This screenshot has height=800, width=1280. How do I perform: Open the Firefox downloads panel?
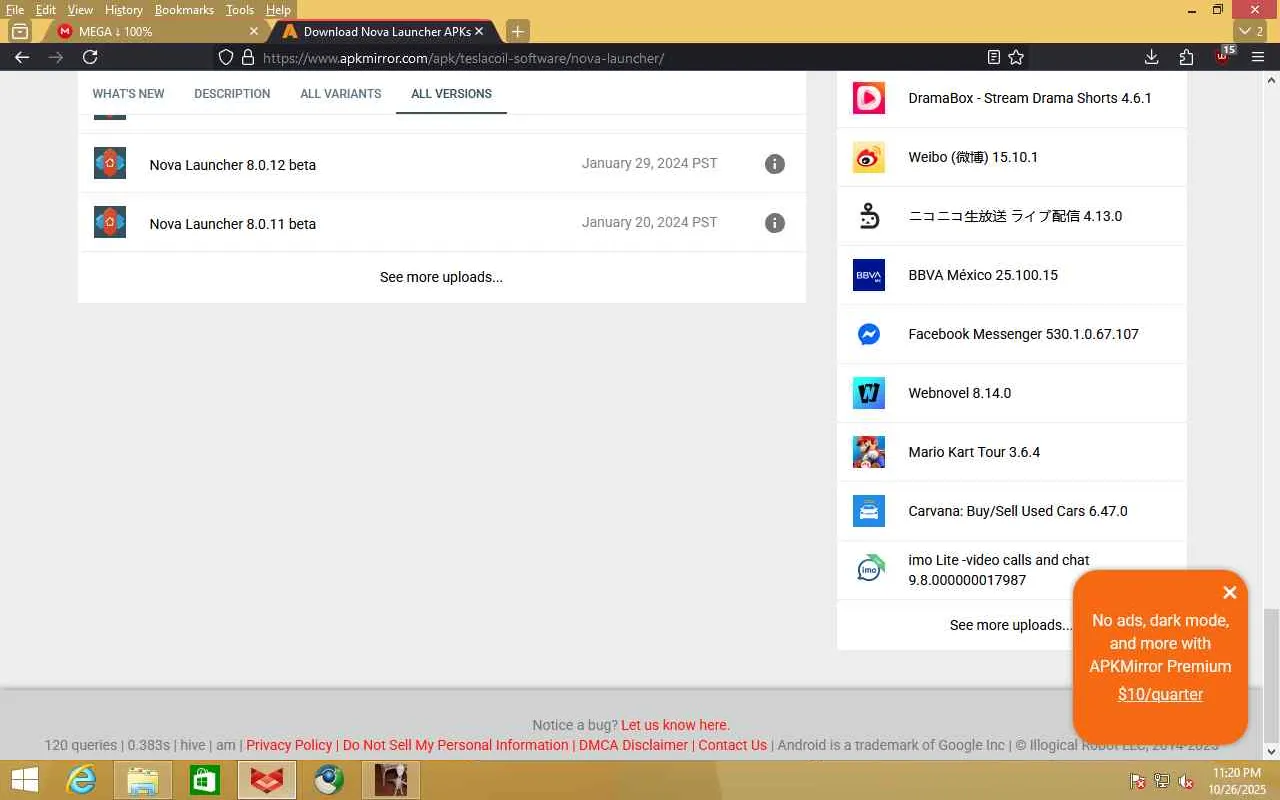tap(1152, 57)
